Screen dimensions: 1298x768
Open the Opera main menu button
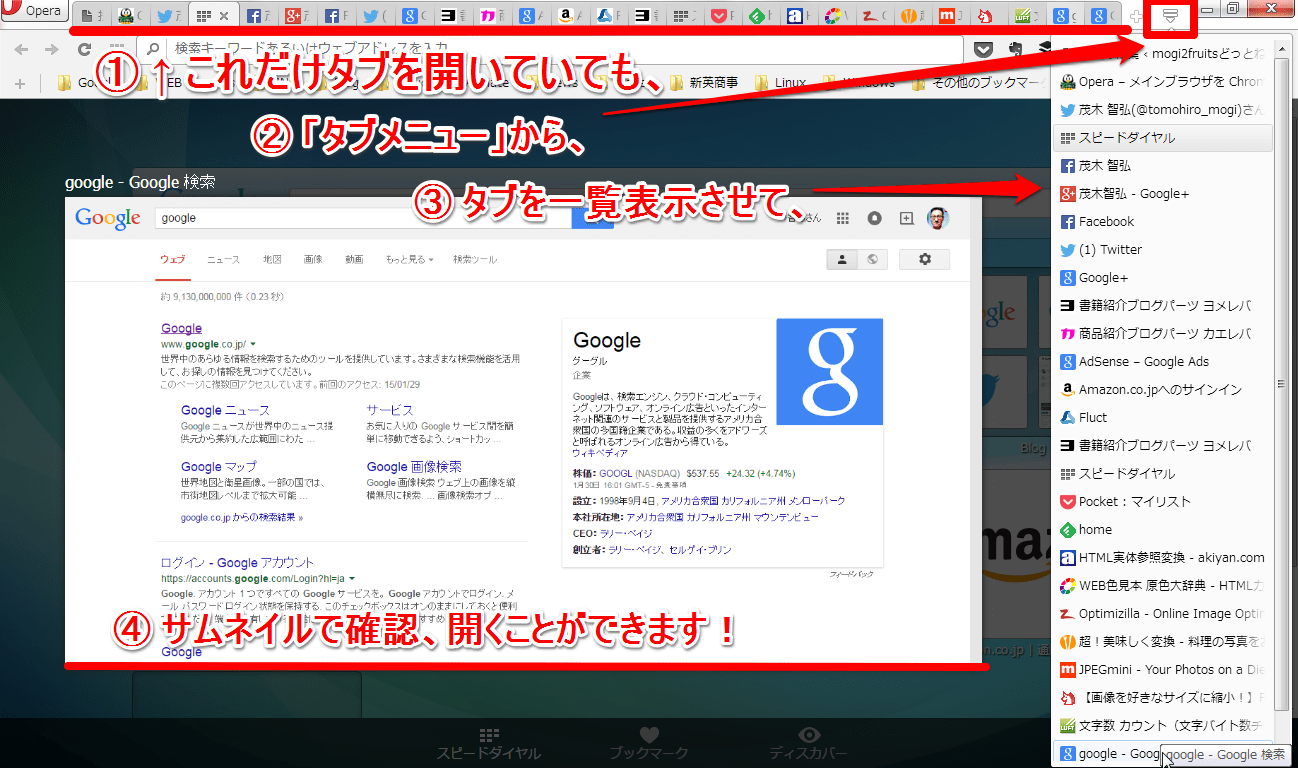[33, 12]
